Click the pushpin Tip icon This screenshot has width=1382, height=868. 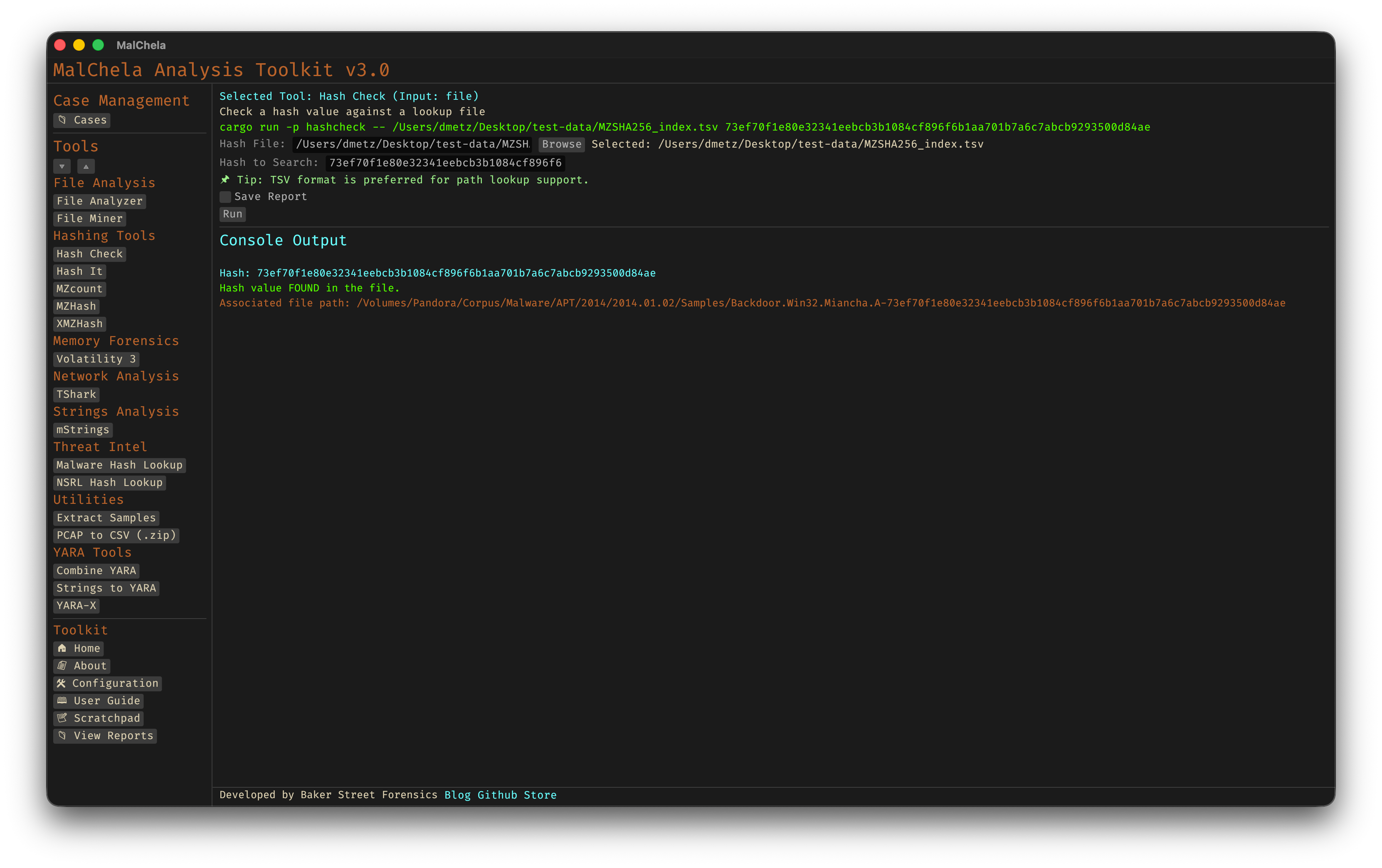tap(225, 180)
